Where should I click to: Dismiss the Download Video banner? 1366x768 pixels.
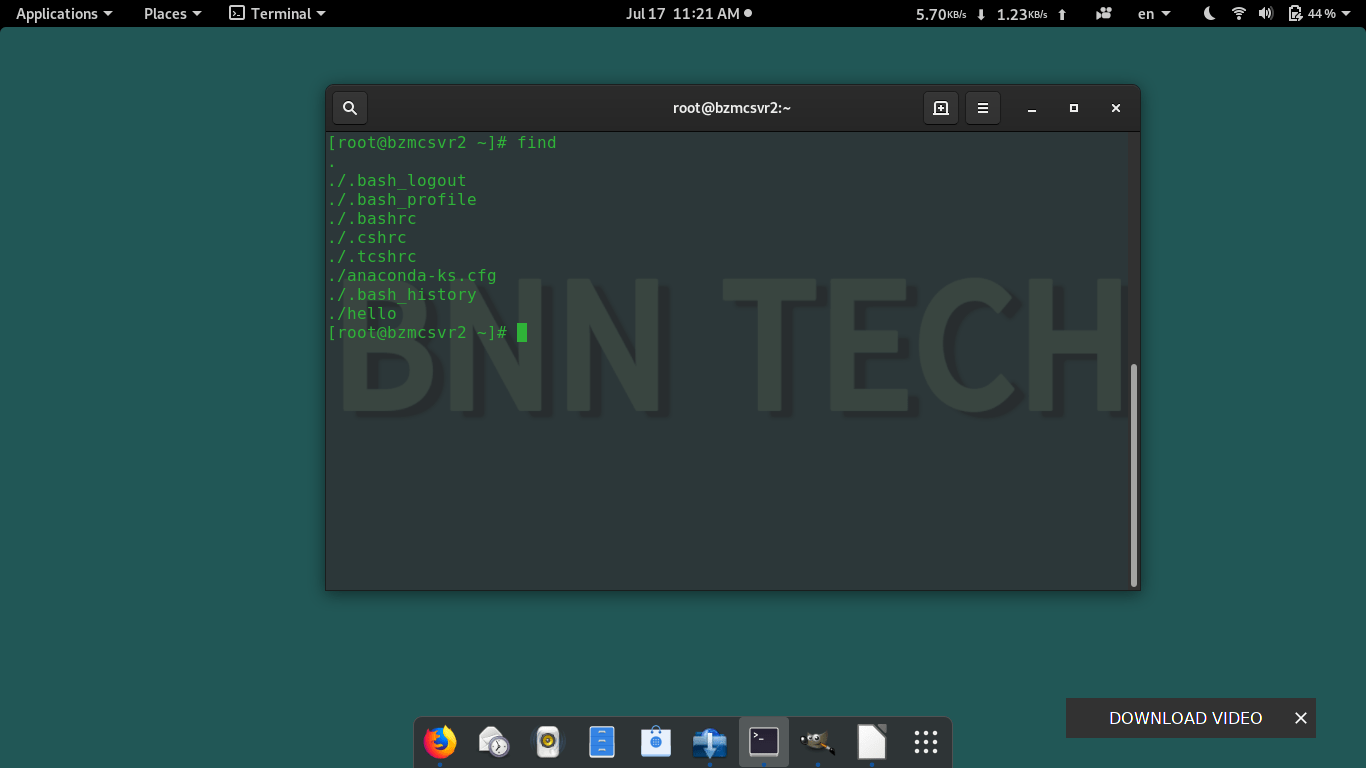pyautogui.click(x=1300, y=717)
